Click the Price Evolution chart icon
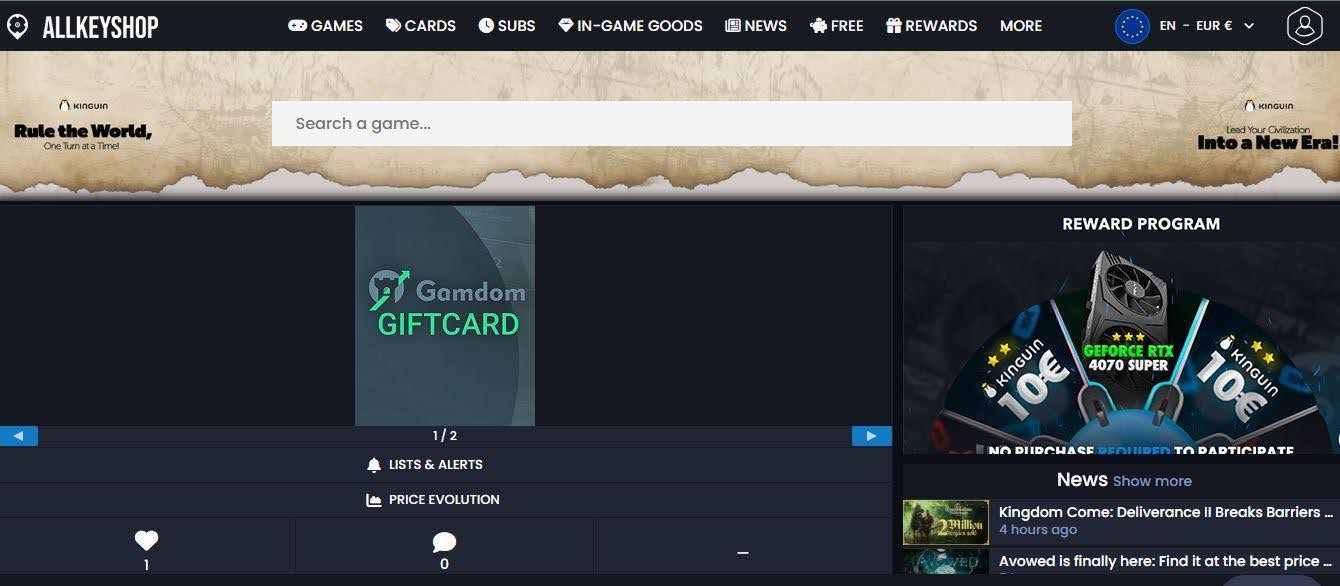1340x586 pixels. (x=374, y=500)
